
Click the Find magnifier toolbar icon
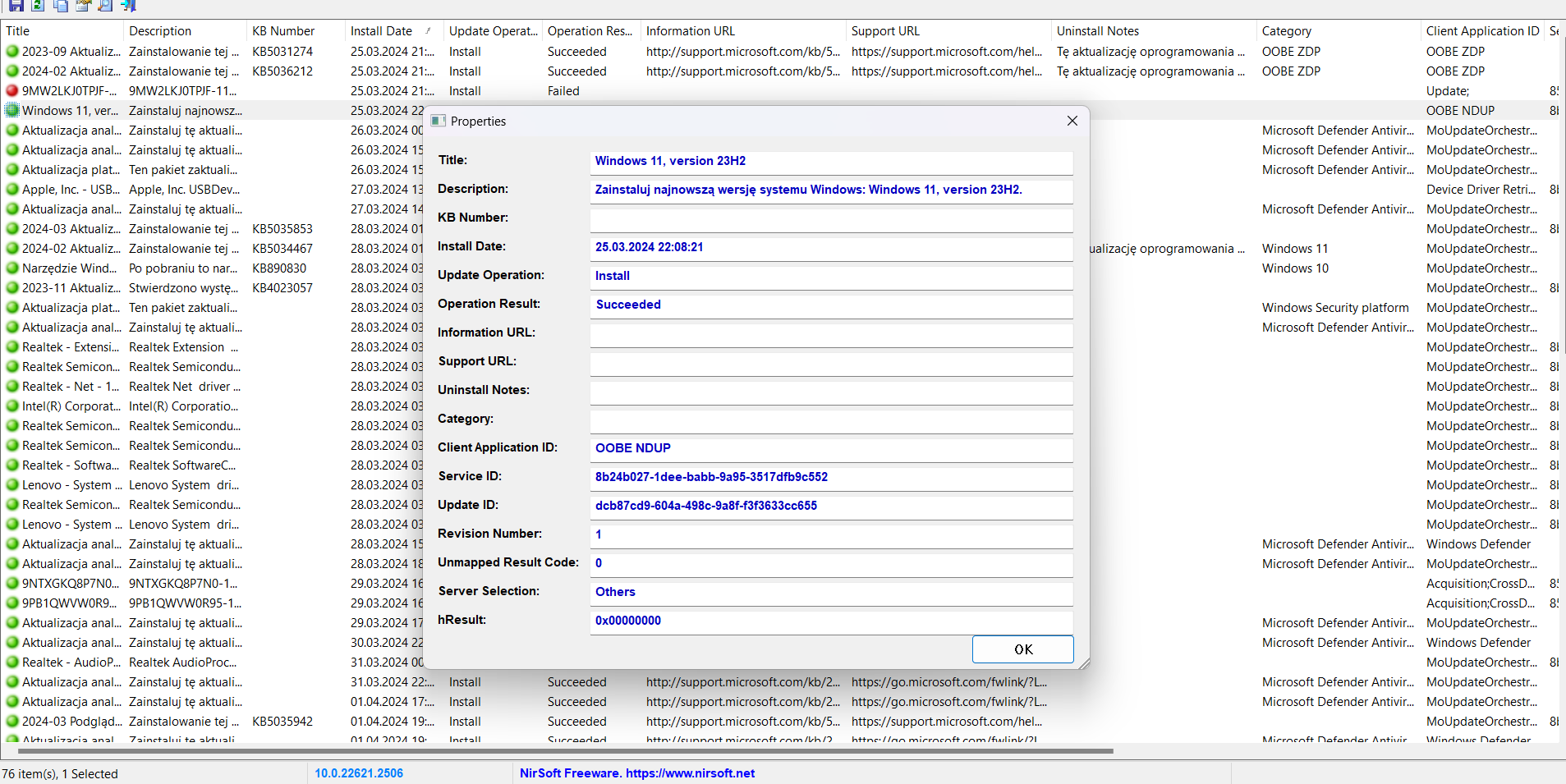(105, 5)
